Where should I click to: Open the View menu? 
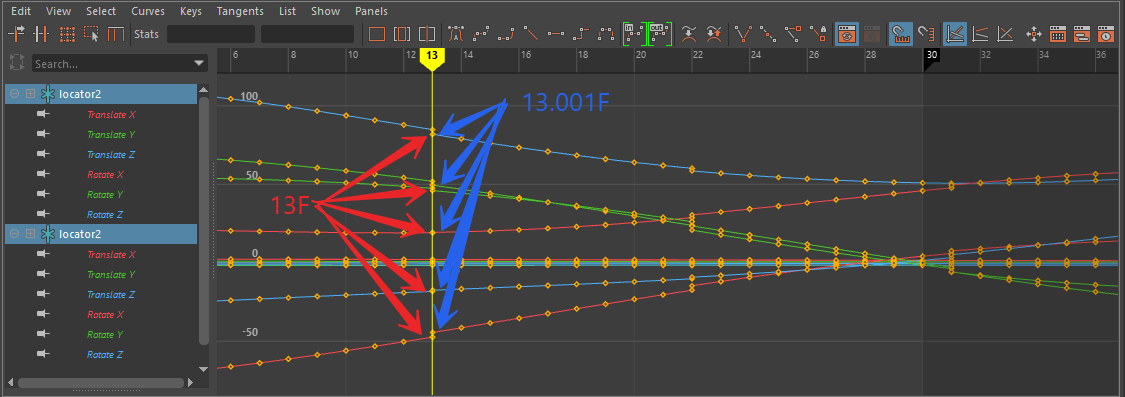(x=58, y=11)
